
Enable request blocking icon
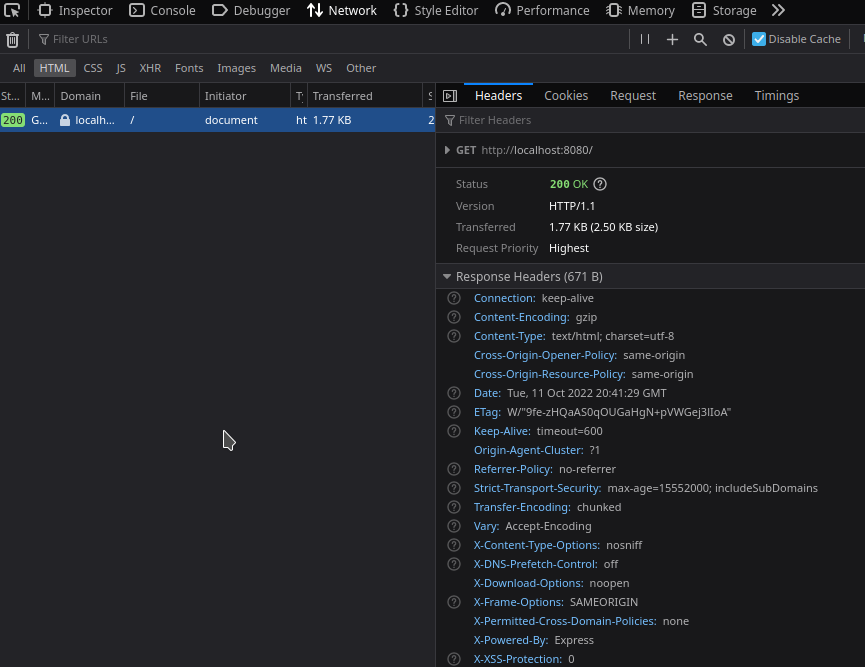[728, 39]
